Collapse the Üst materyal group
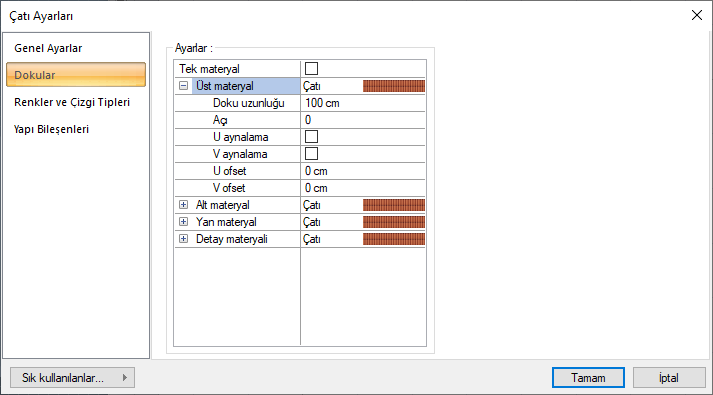Screen dimensions: 713x395 [x=183, y=85]
